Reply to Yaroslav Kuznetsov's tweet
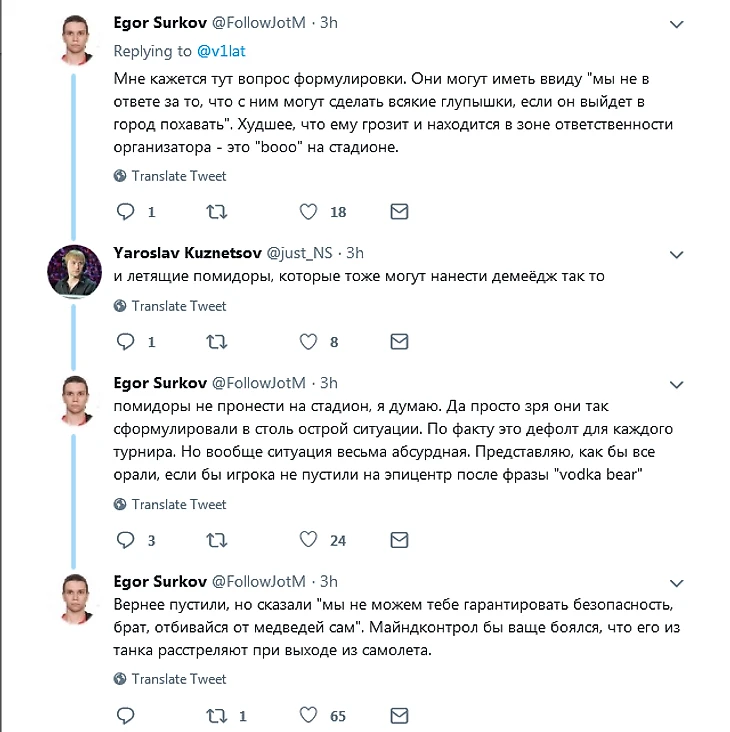The image size is (730, 732). tap(126, 342)
